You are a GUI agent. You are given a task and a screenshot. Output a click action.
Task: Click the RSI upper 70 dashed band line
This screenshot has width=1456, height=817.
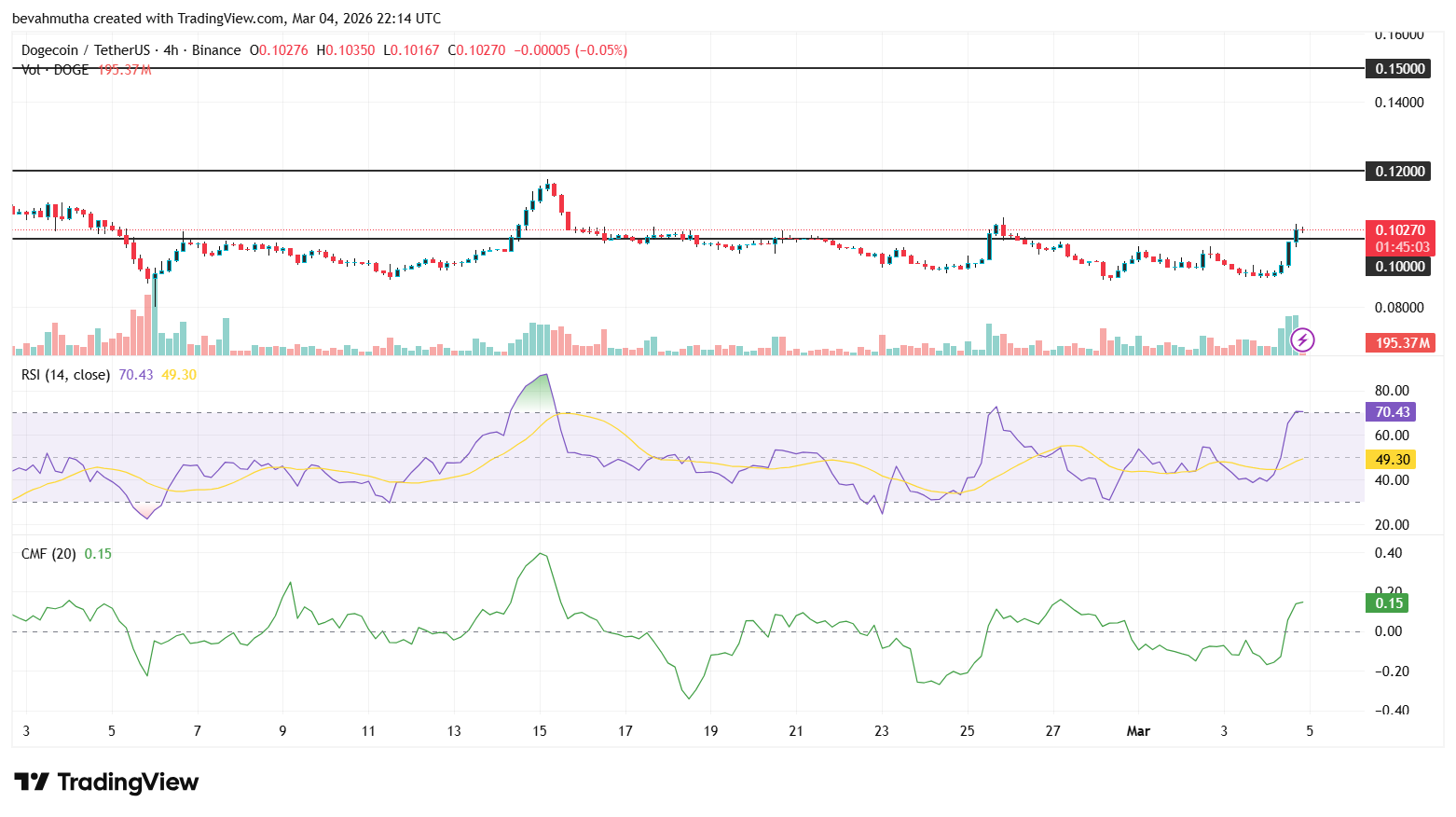click(x=652, y=410)
